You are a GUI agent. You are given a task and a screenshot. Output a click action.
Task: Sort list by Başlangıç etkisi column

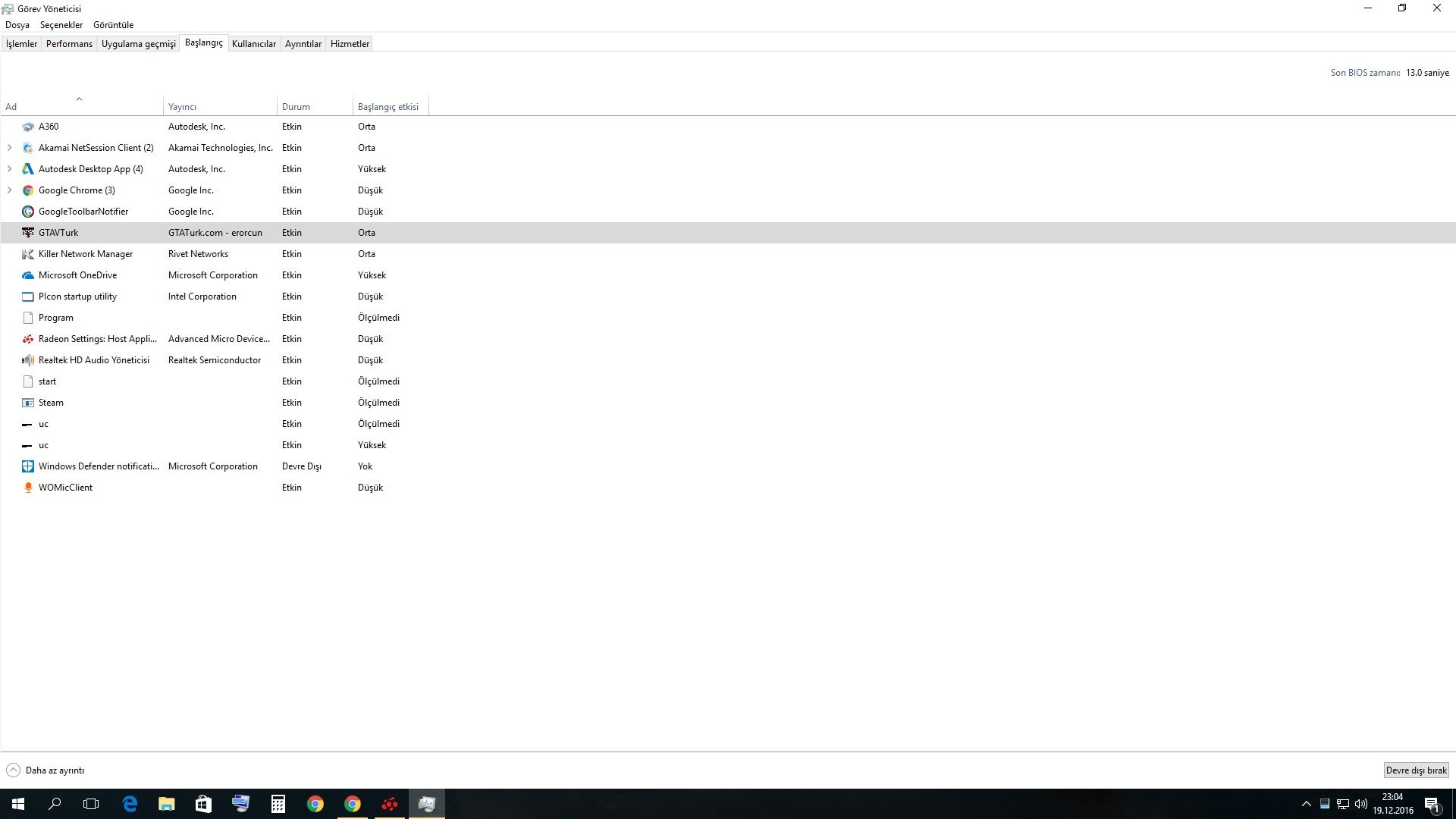tap(388, 107)
